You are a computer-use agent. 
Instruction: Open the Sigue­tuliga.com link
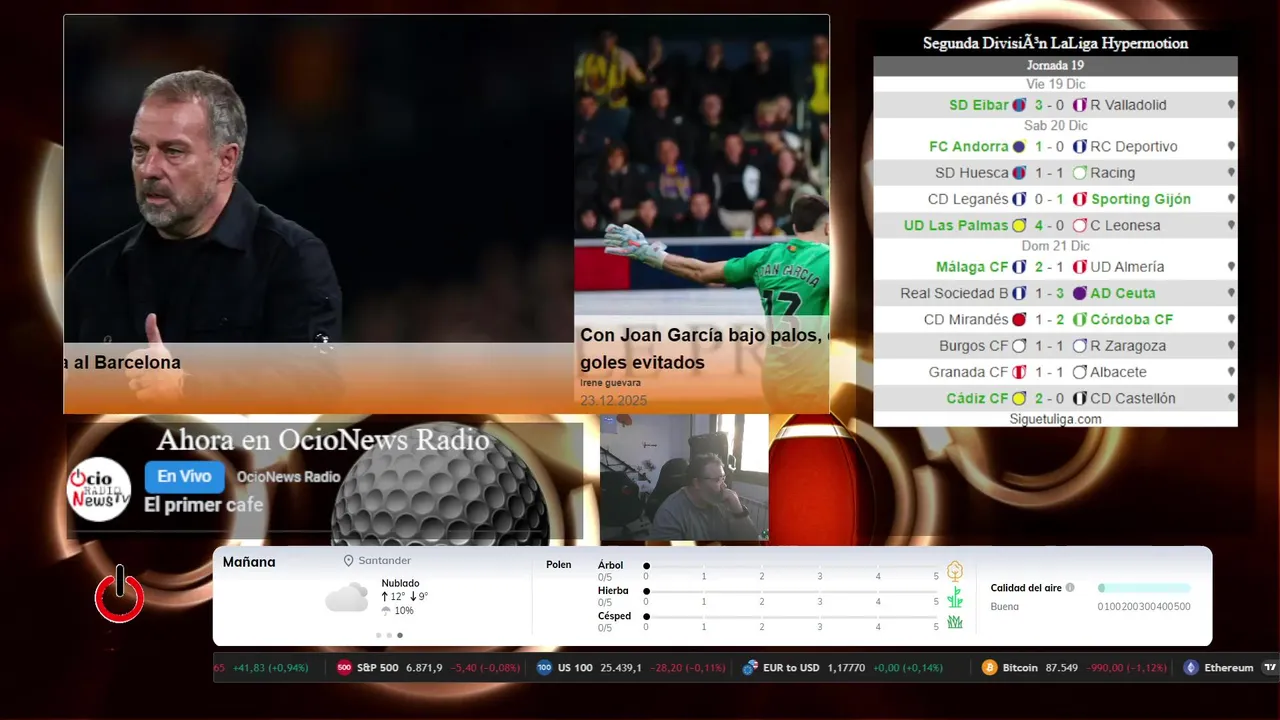pos(1055,419)
